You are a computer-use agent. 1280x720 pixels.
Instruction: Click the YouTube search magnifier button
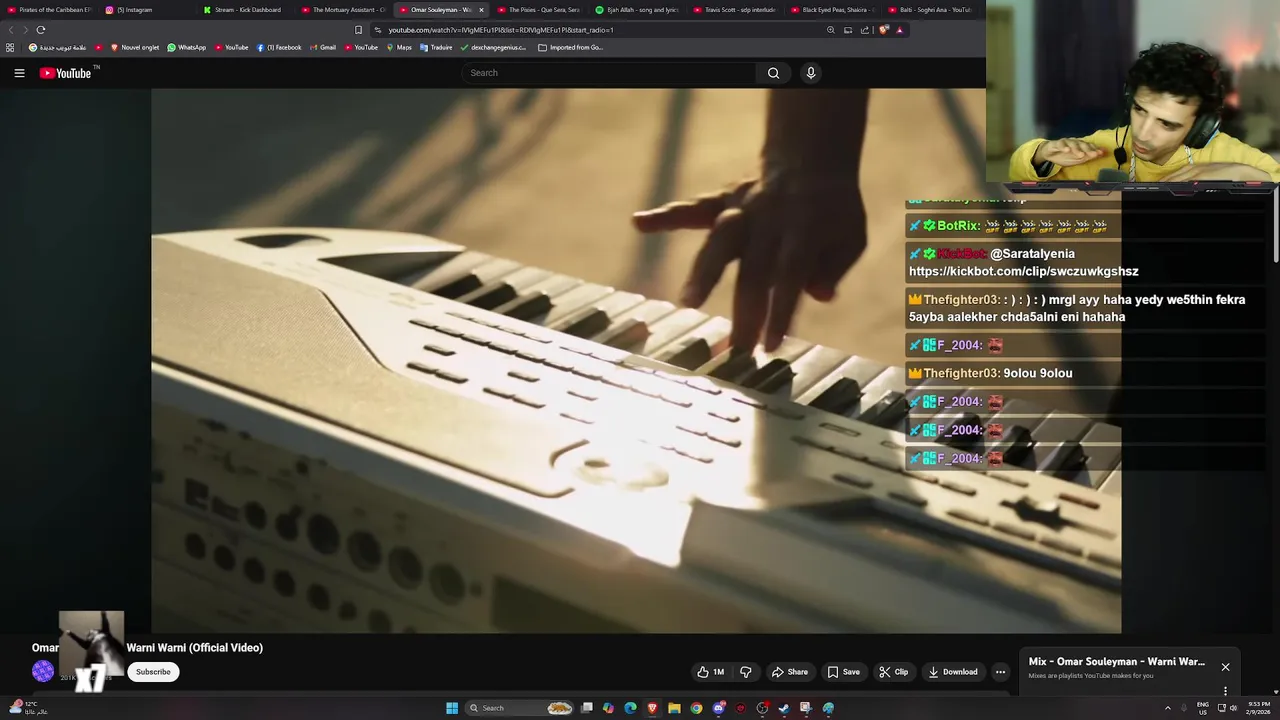(x=773, y=73)
